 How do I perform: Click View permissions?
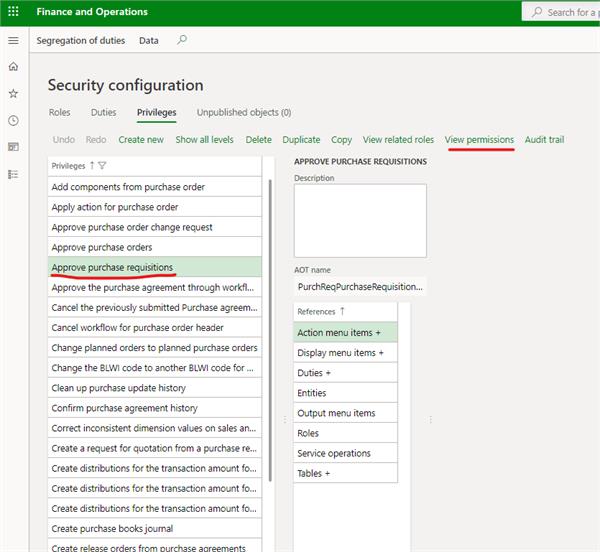tap(479, 140)
